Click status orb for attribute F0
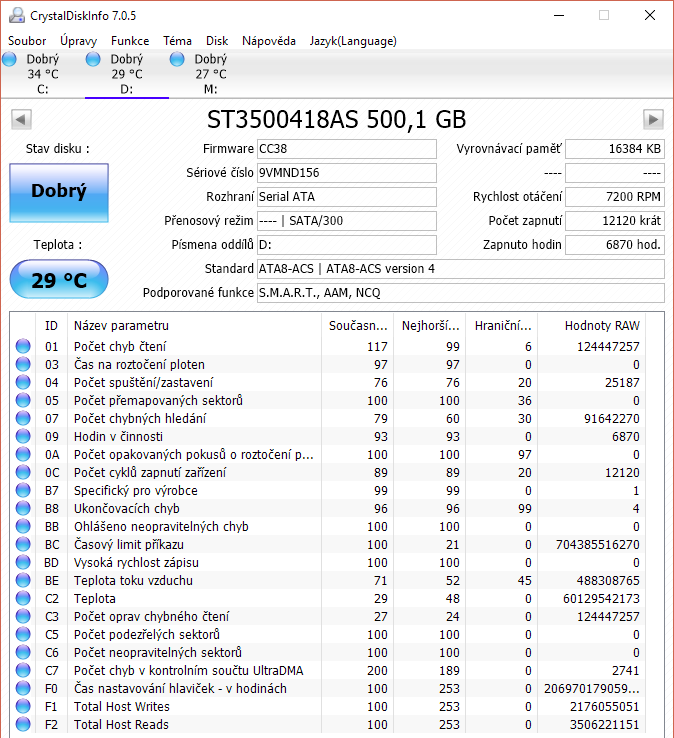Image resolution: width=674 pixels, height=738 pixels. (23, 688)
